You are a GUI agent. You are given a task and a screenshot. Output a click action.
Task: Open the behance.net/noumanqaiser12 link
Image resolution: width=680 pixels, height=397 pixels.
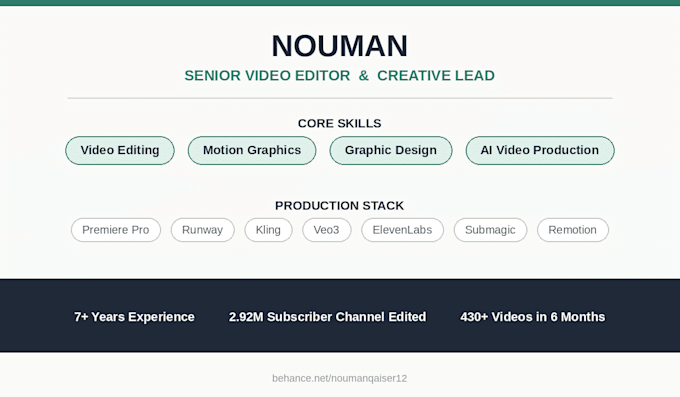[x=340, y=378]
